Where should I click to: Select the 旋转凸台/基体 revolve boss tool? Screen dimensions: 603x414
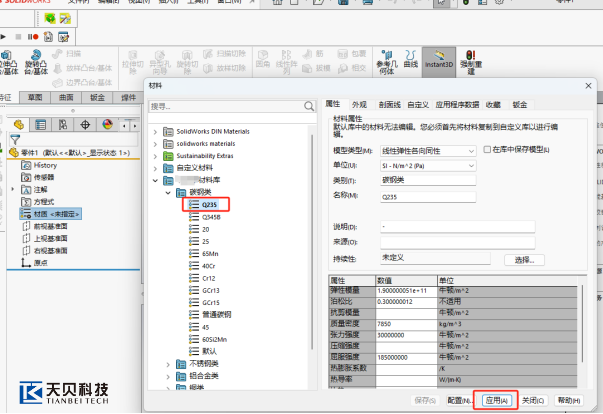36,62
